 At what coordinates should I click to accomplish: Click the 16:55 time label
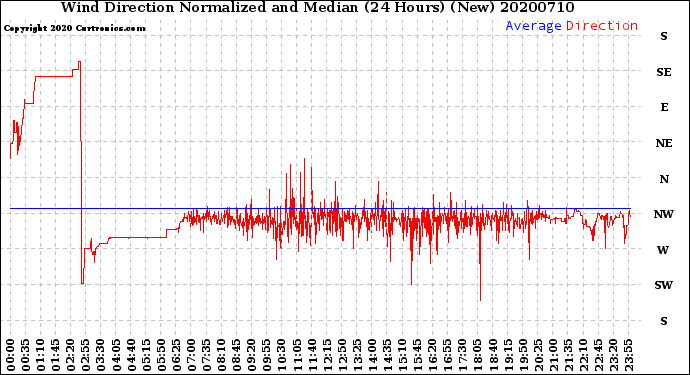pyautogui.click(x=448, y=355)
